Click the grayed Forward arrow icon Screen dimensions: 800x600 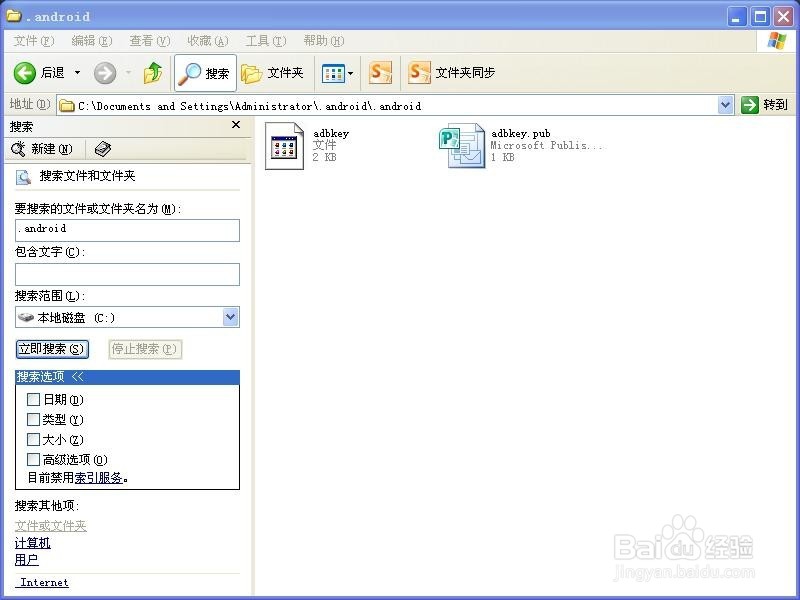point(105,73)
